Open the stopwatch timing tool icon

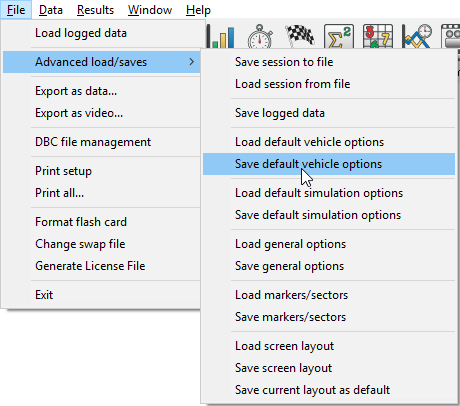pyautogui.click(x=260, y=36)
